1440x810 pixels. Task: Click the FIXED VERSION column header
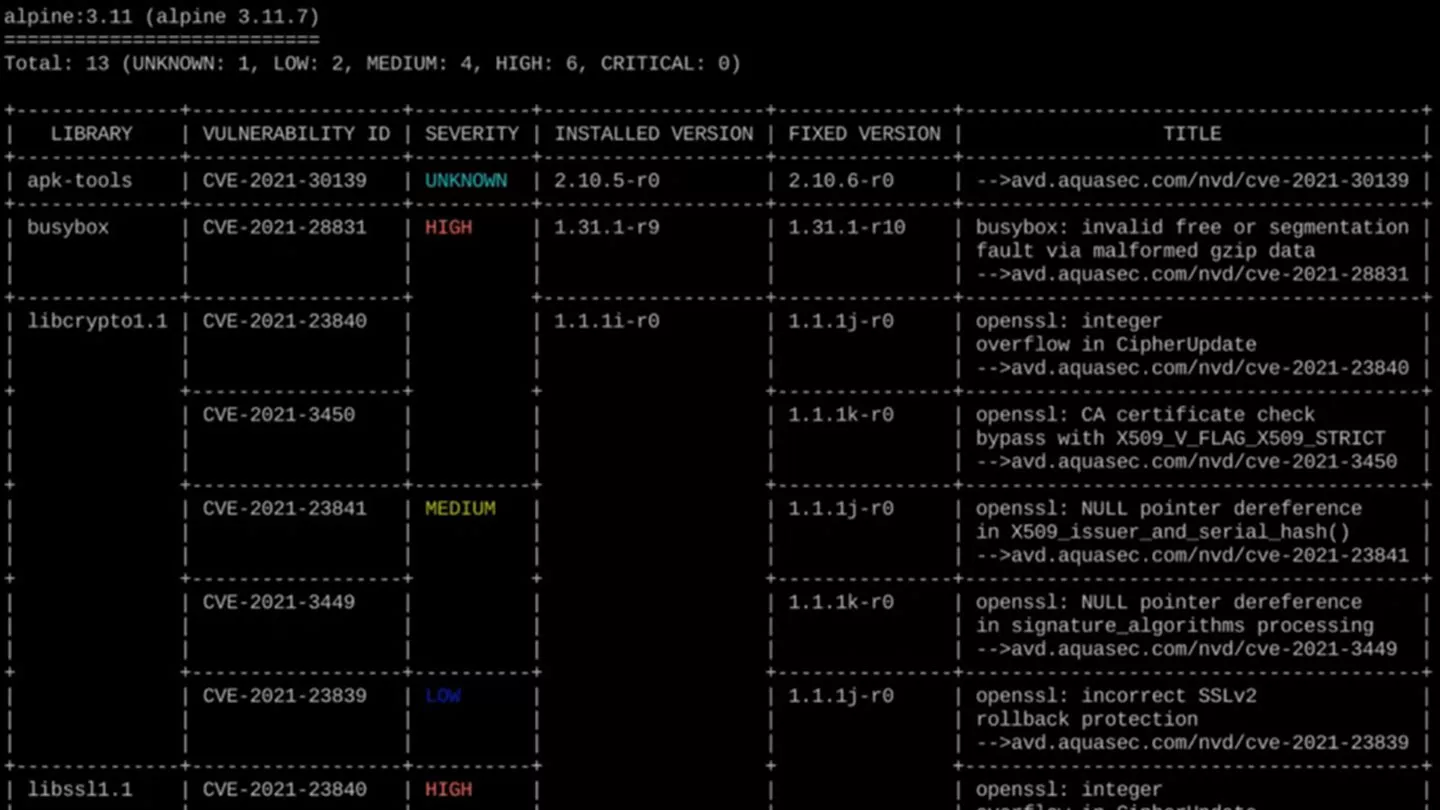coord(864,134)
